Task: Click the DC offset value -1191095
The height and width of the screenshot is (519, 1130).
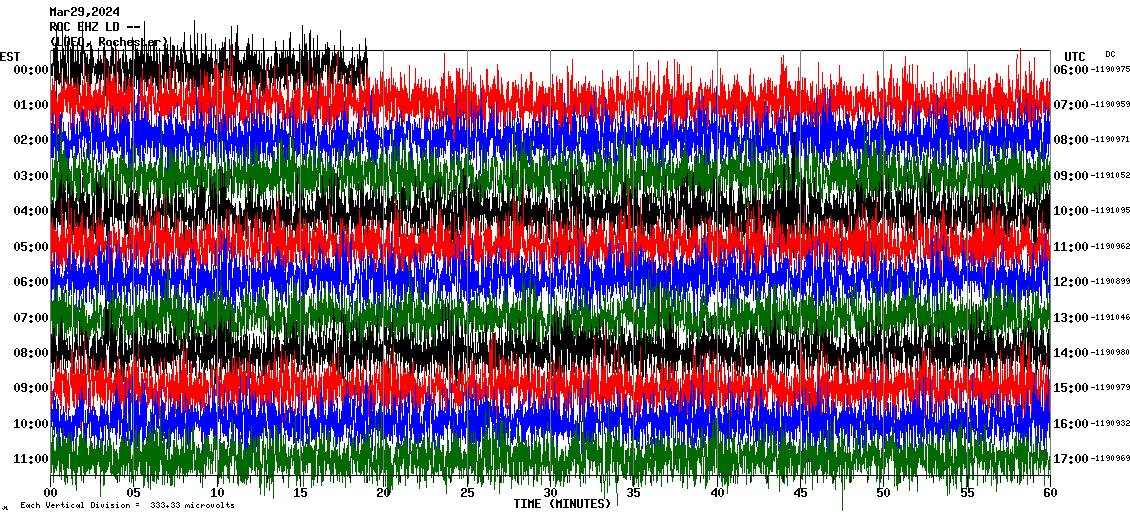Action: [1111, 211]
